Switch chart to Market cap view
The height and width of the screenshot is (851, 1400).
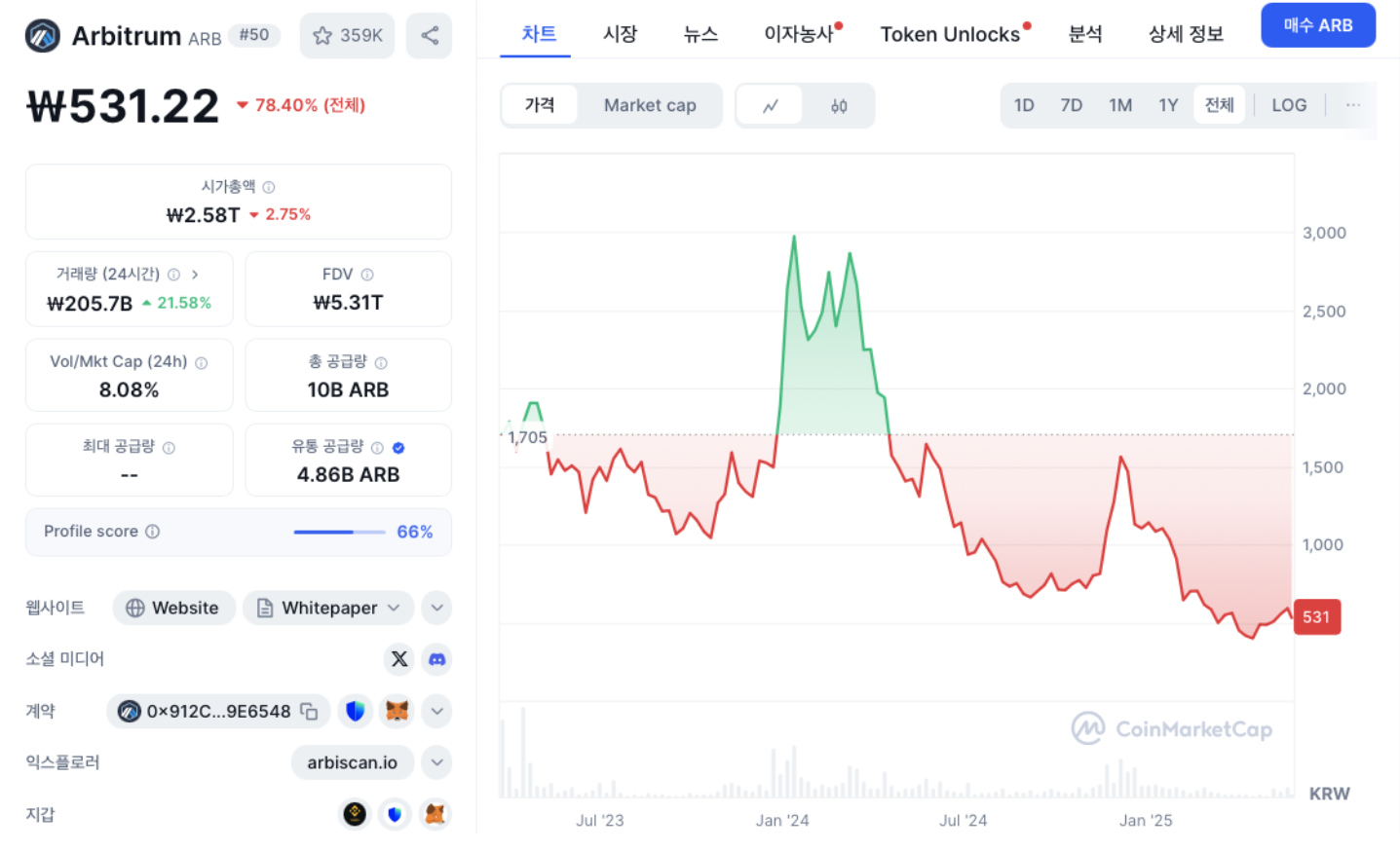(x=650, y=105)
